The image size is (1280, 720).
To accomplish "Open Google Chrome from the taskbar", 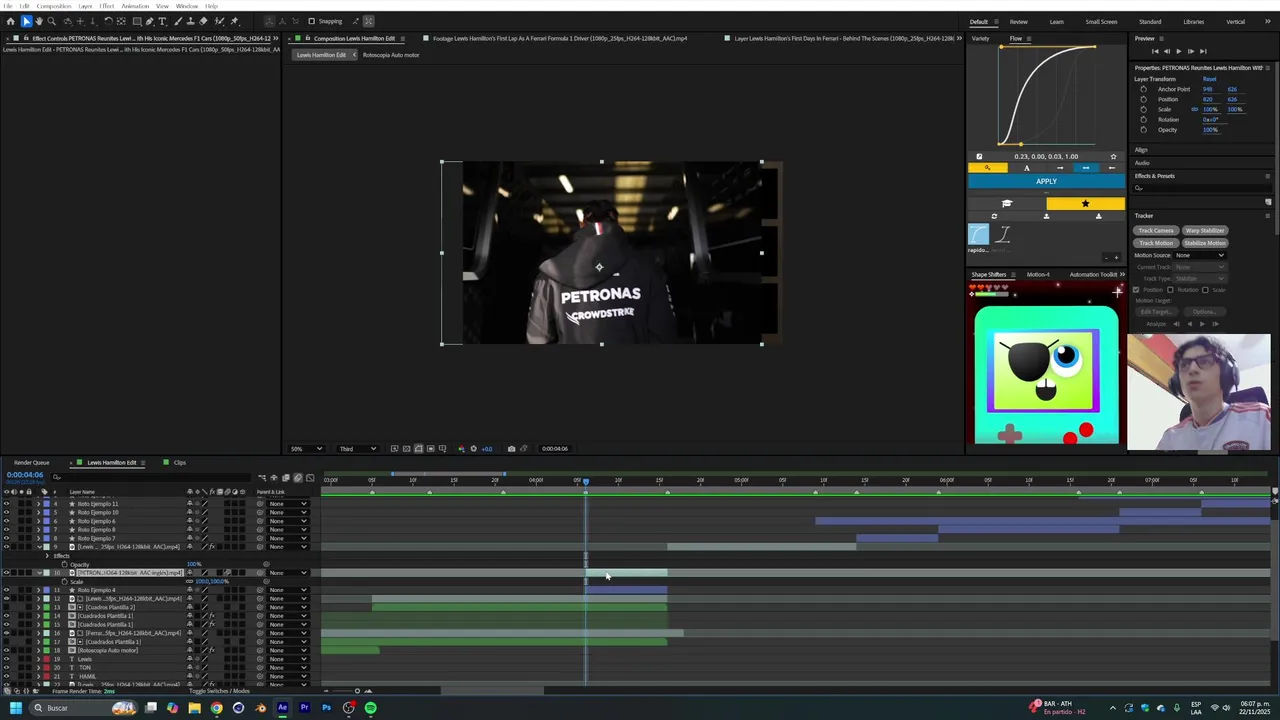I will click(x=216, y=708).
